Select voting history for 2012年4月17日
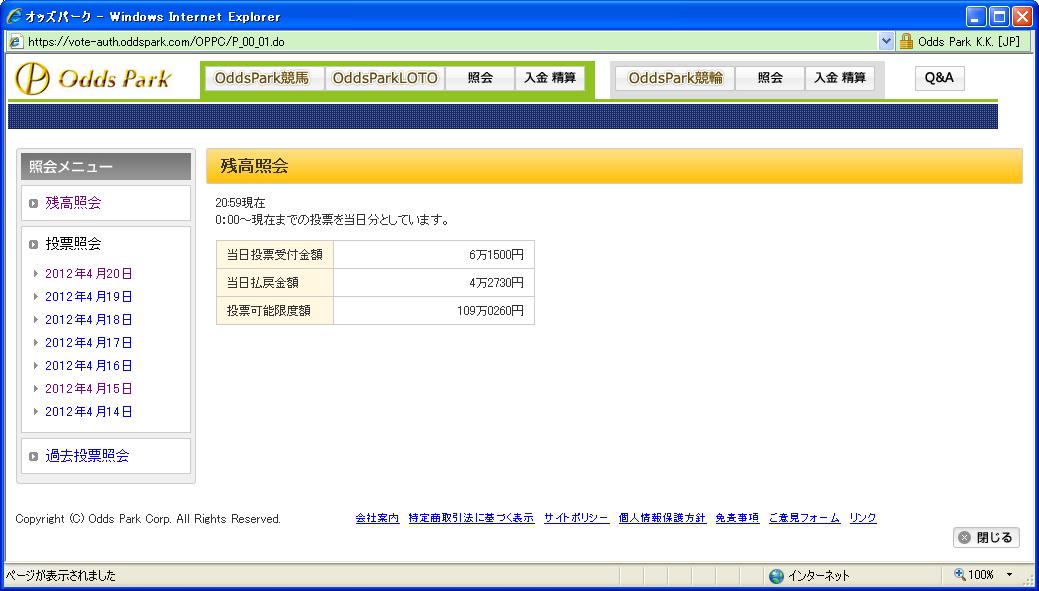1039x591 pixels. [x=89, y=343]
